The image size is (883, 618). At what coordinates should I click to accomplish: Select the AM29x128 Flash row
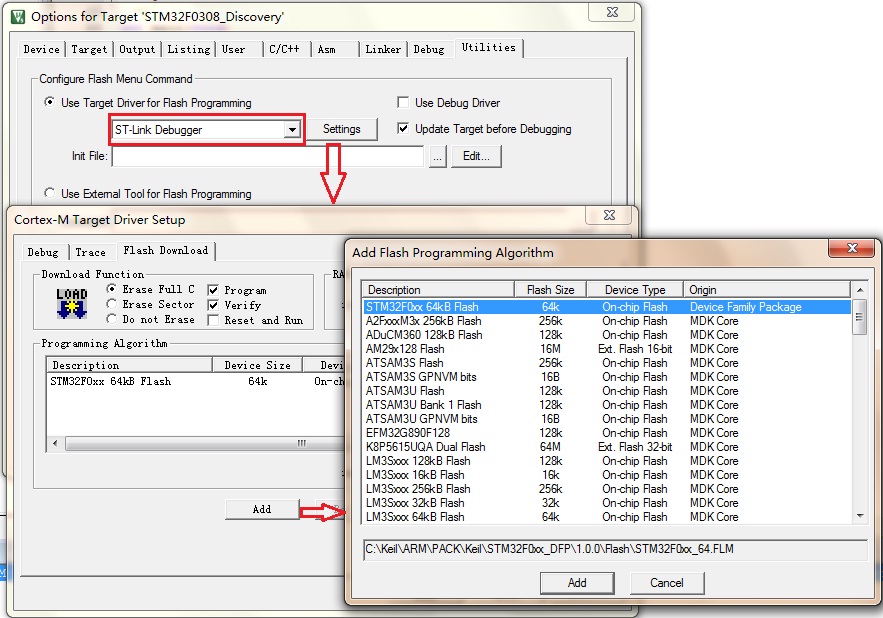pyautogui.click(x=607, y=349)
